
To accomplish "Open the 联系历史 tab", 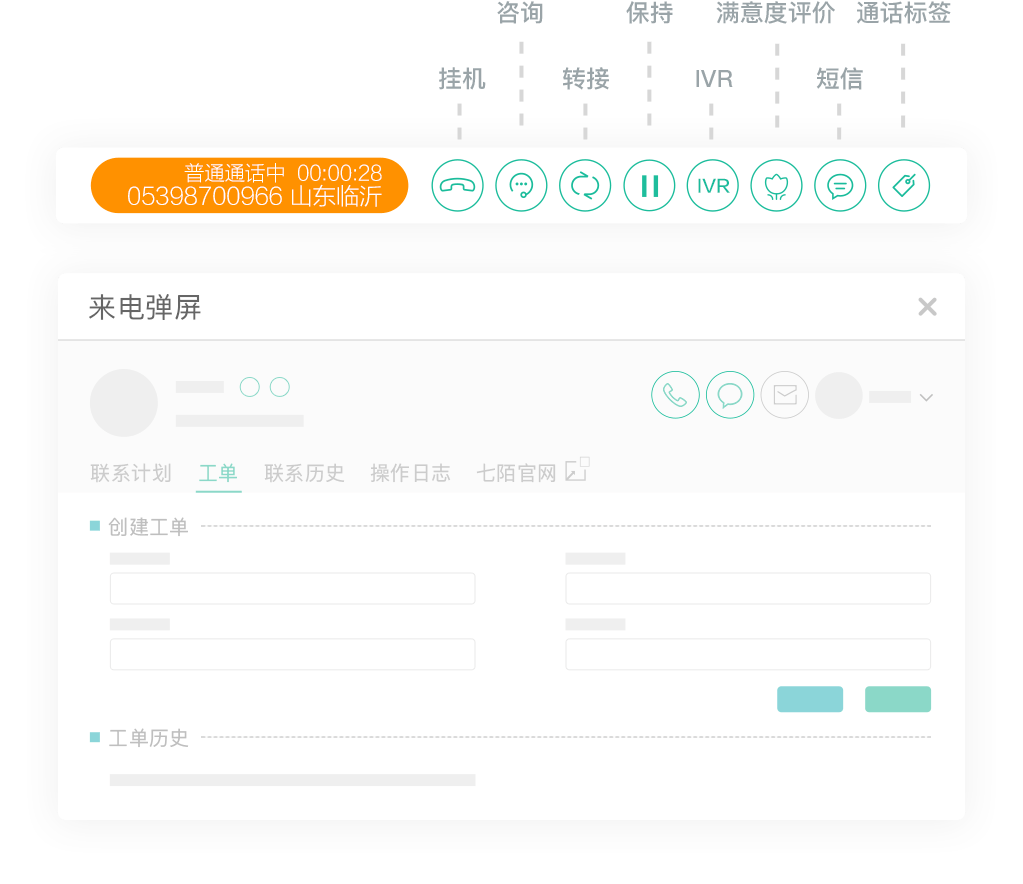I will (x=305, y=473).
